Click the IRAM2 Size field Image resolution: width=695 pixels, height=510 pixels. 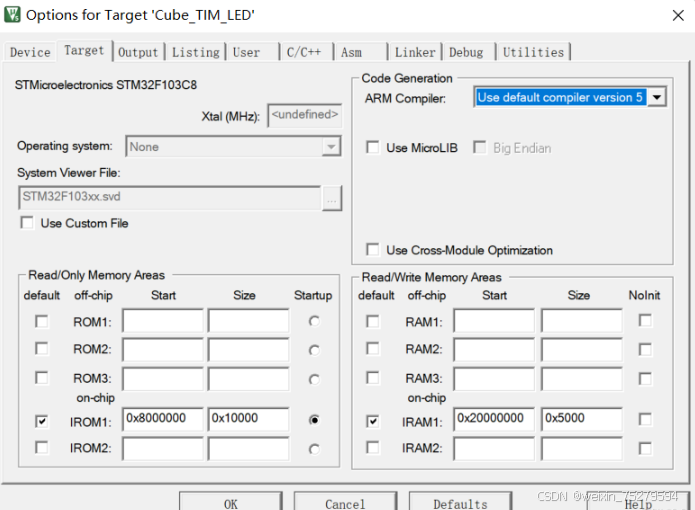(582, 448)
